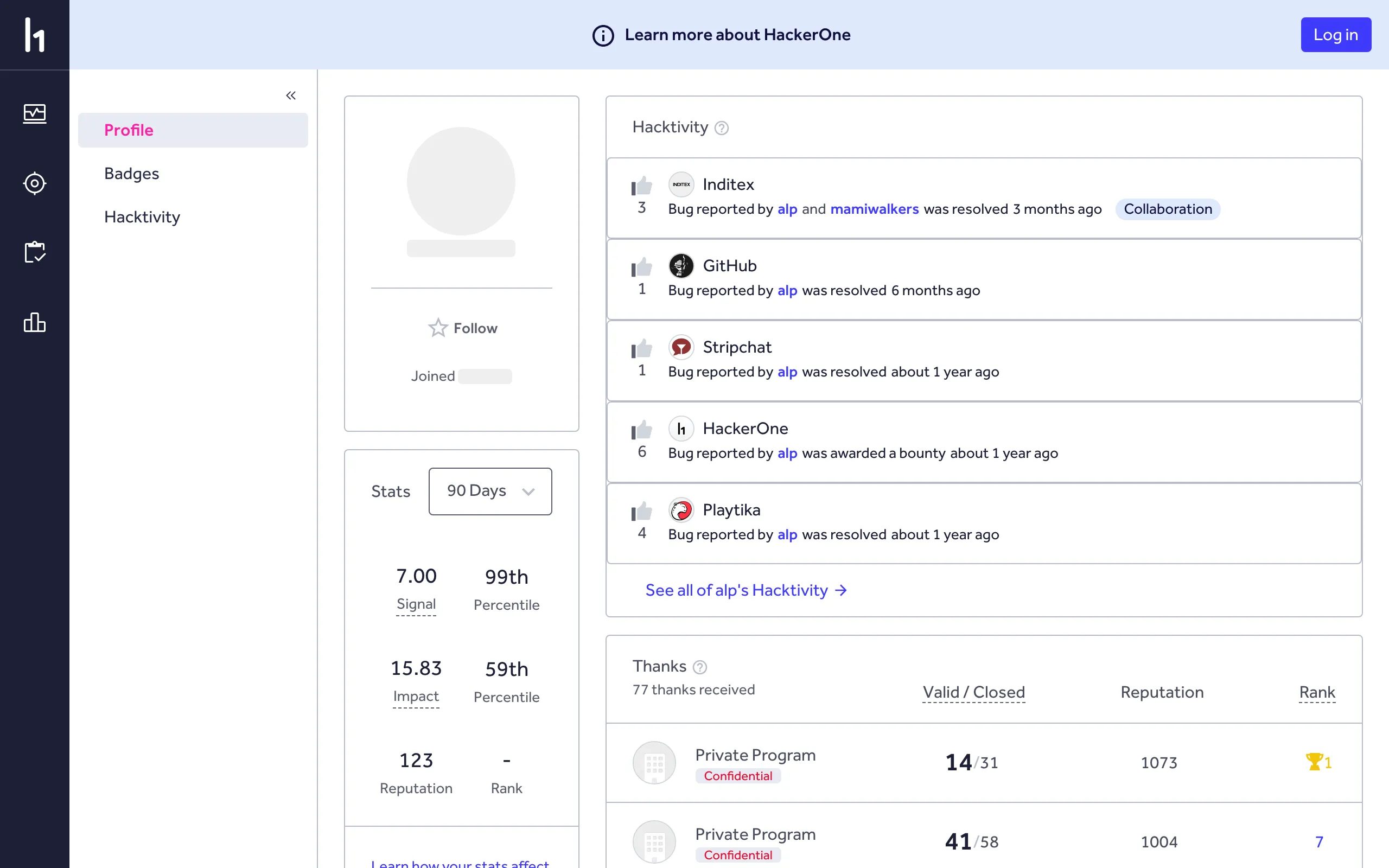This screenshot has height=868, width=1389.
Task: Upvote the Playtika report
Action: point(642,511)
